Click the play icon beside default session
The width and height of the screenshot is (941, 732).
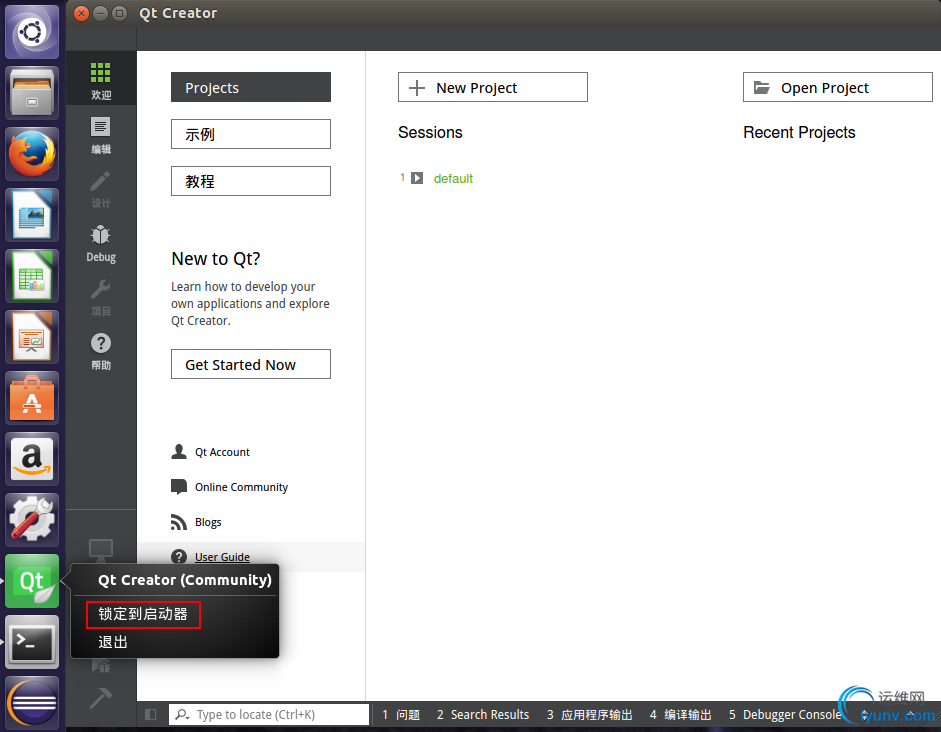point(416,178)
